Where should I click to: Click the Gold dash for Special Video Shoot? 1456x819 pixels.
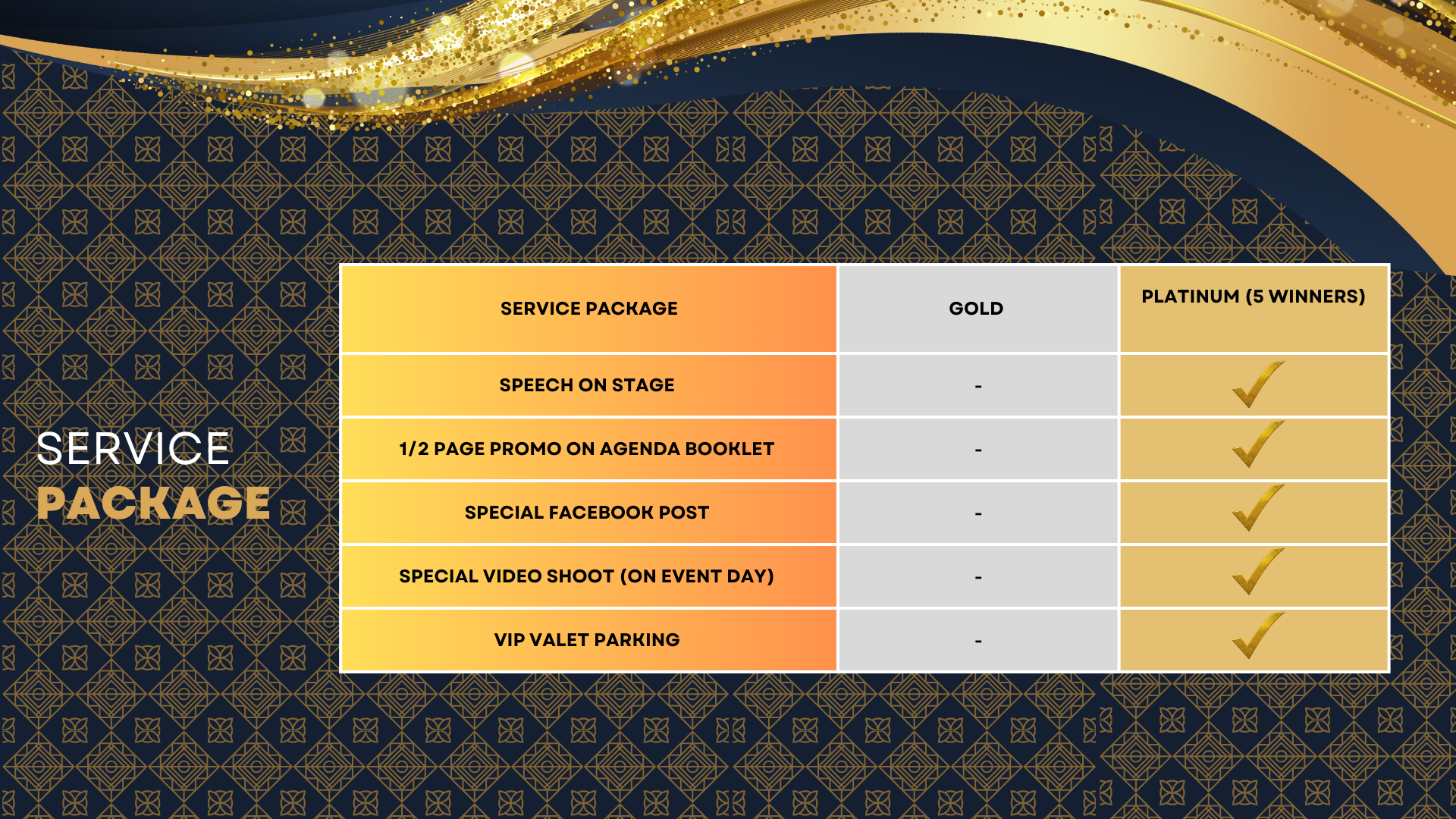tap(978, 578)
